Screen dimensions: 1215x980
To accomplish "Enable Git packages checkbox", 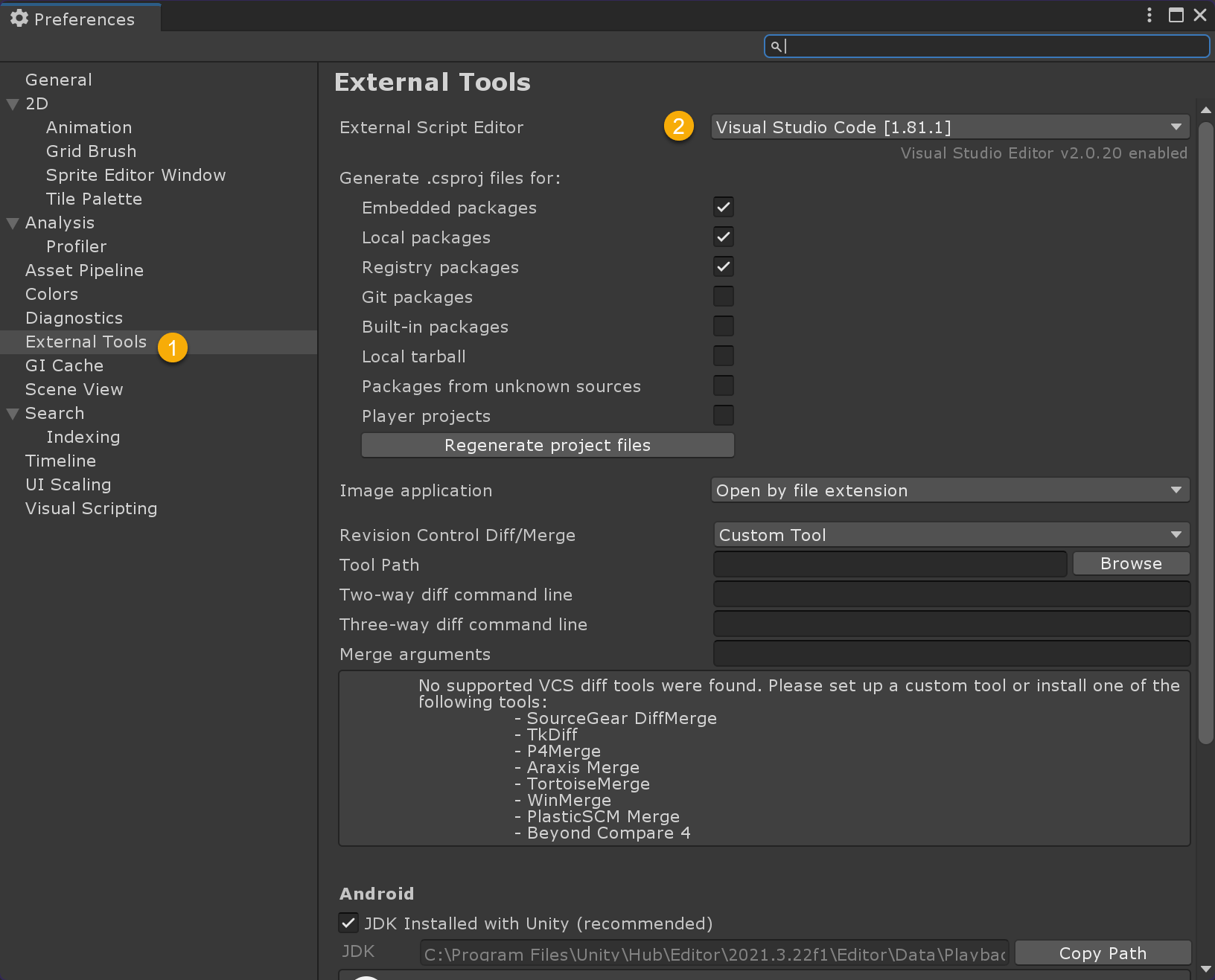I will coord(724,296).
